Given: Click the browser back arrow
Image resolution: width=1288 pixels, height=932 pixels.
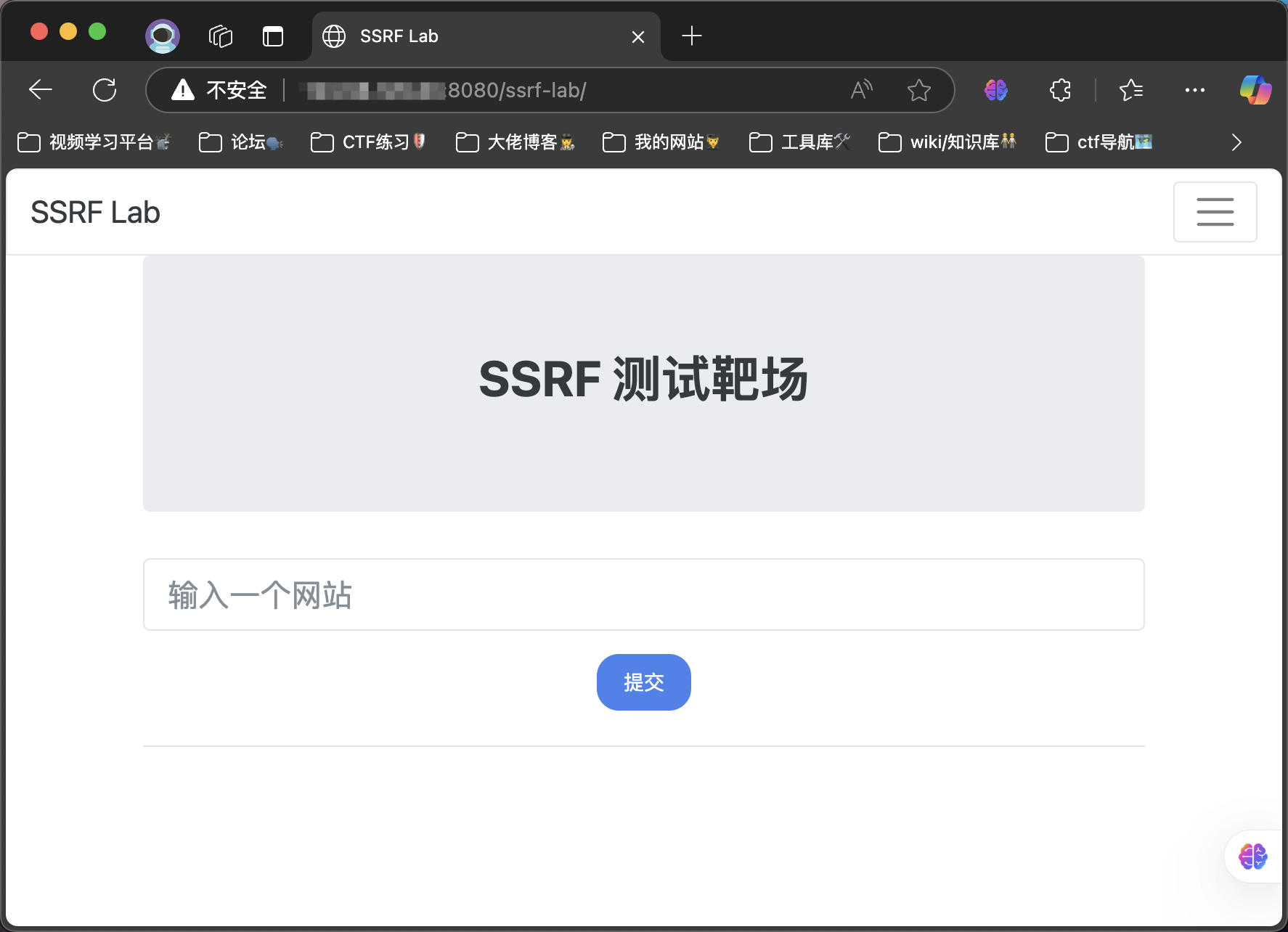Looking at the screenshot, I should coord(41,90).
